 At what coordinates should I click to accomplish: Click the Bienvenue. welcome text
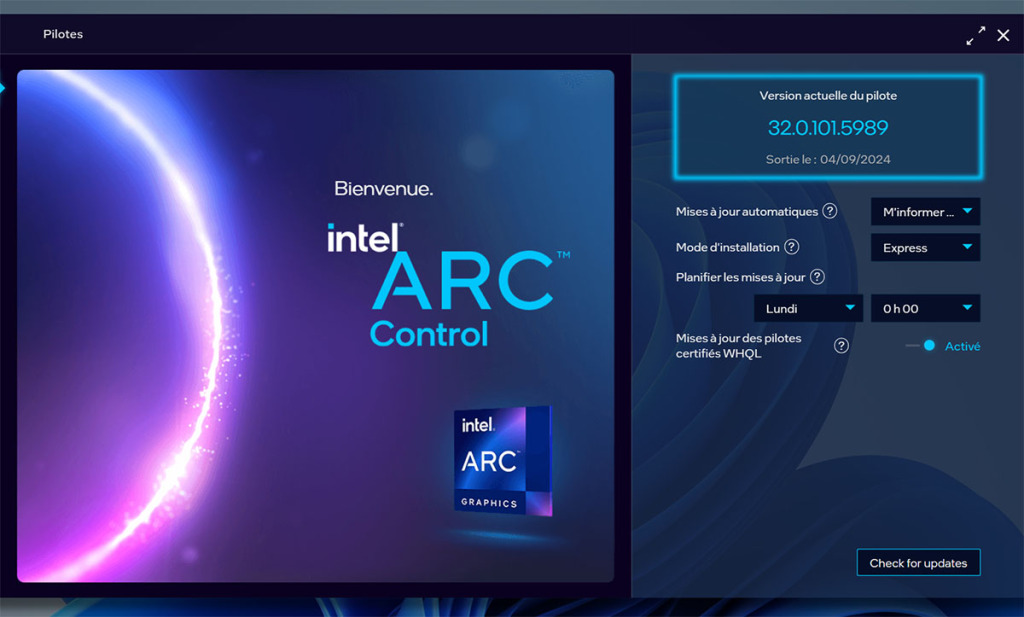[x=383, y=189]
